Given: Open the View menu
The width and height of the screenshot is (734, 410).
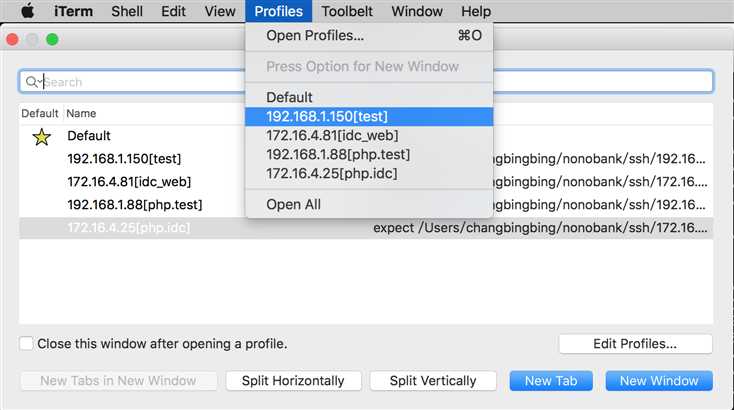Looking at the screenshot, I should (220, 11).
